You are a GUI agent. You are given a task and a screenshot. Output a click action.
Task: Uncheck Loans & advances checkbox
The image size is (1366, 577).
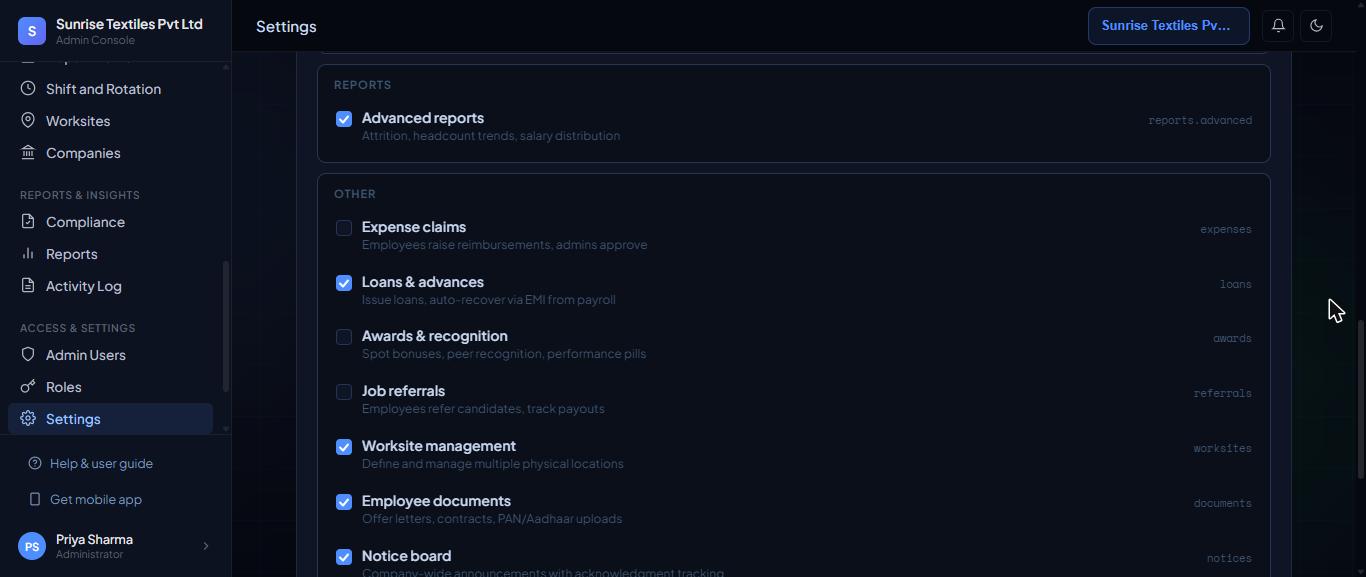click(344, 283)
